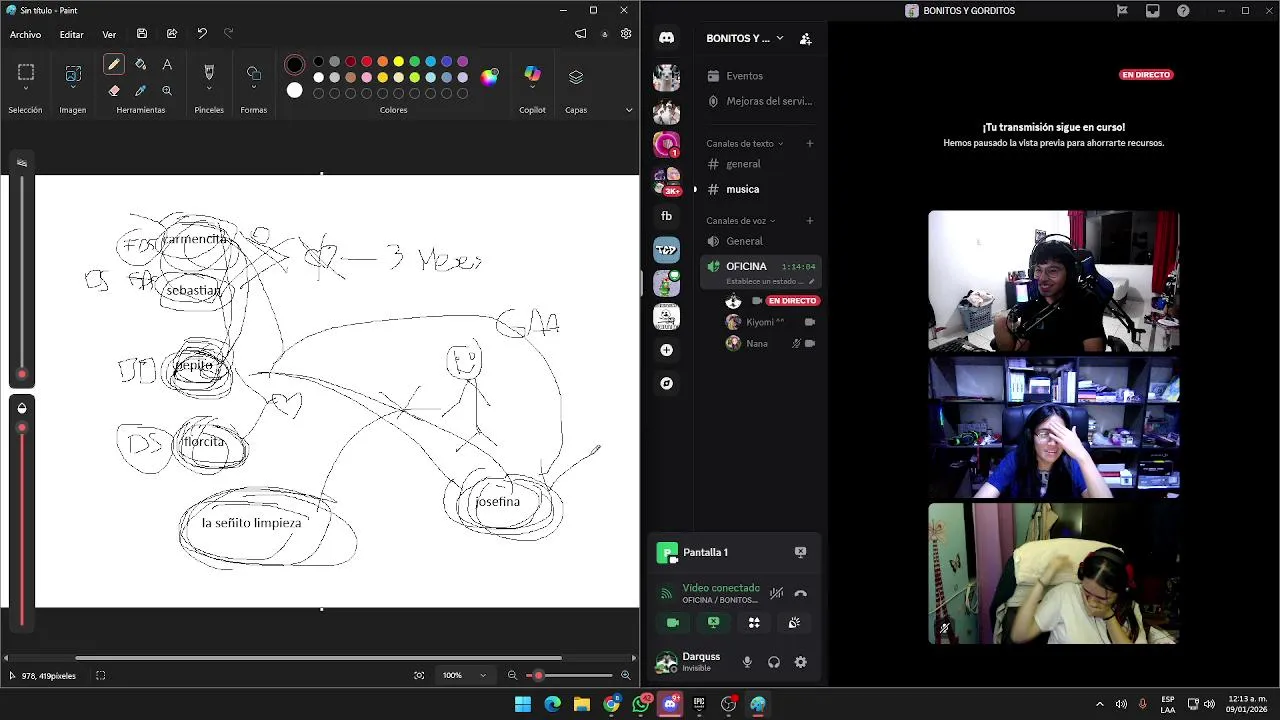Screen dimensions: 1280x720
Task: Toggle fit to window in Paint status bar
Action: (419, 675)
